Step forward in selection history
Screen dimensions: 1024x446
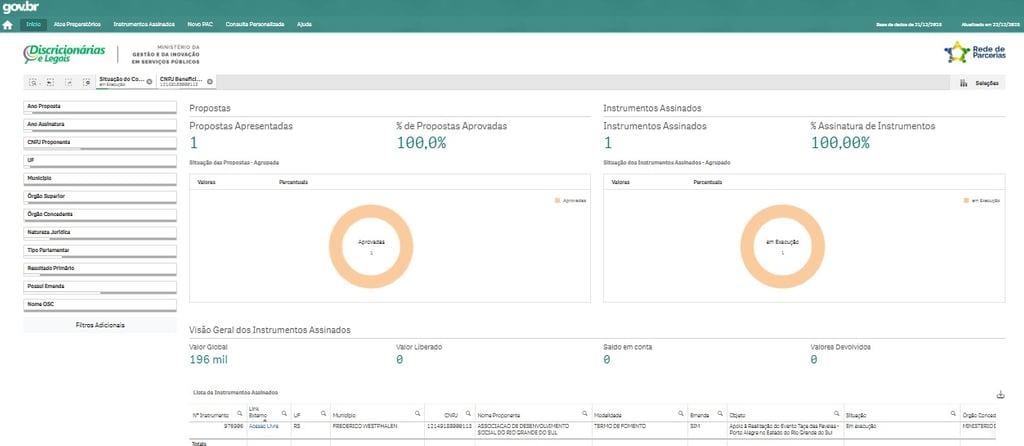coord(68,82)
